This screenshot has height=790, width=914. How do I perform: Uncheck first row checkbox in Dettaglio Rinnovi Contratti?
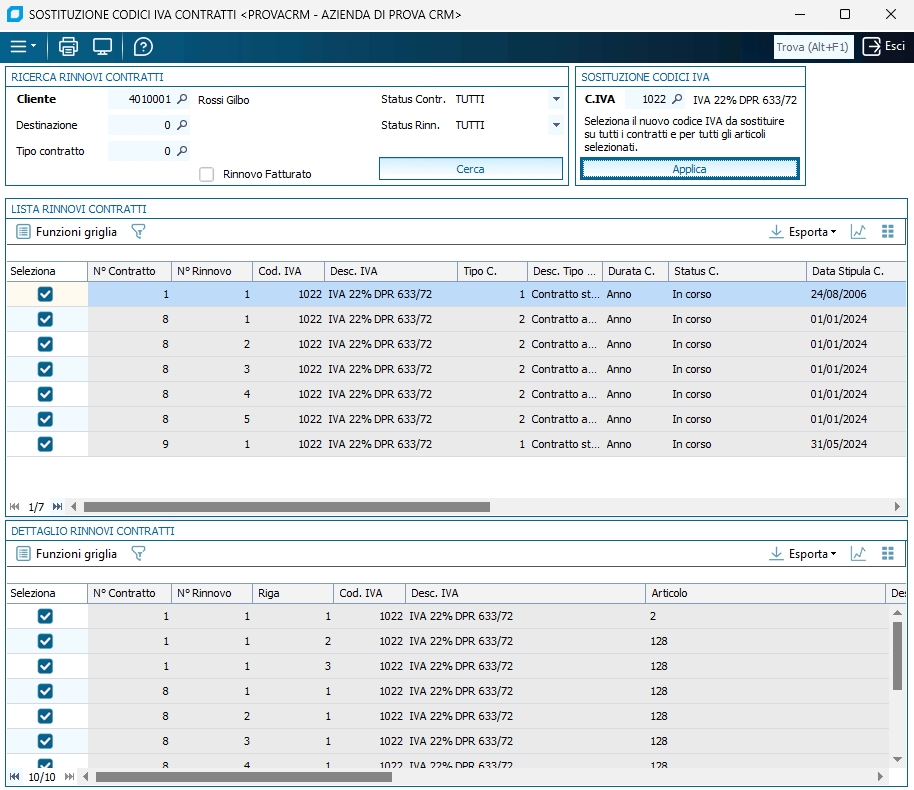pos(45,616)
